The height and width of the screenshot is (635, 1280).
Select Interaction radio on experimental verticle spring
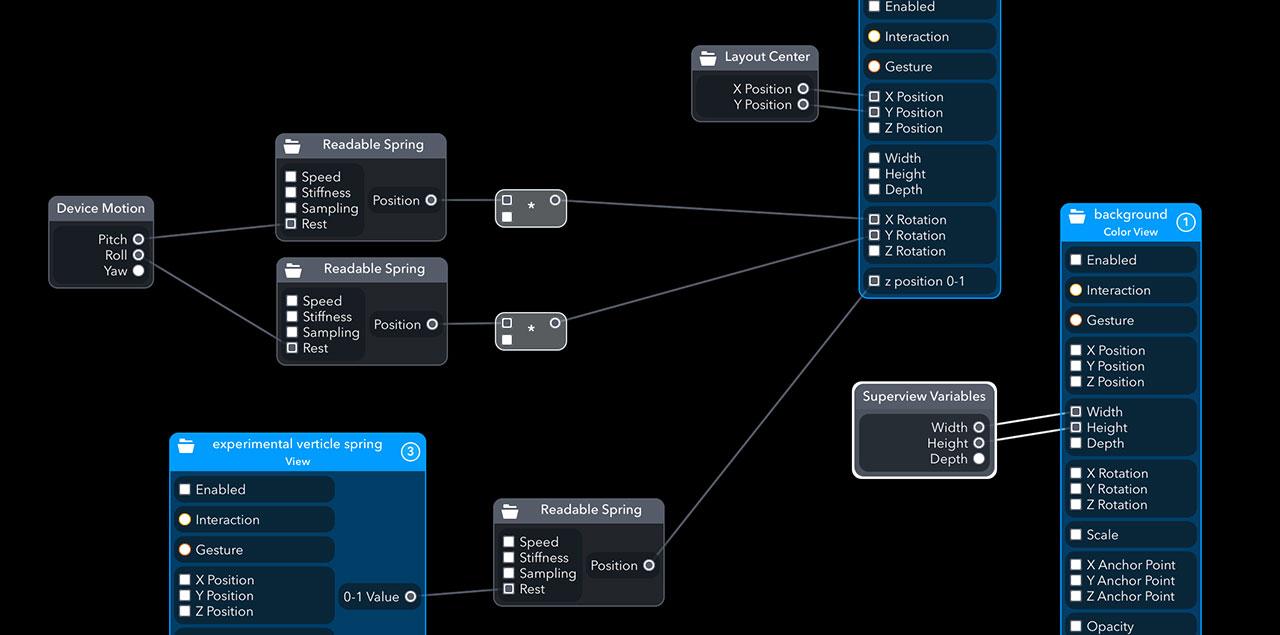184,520
